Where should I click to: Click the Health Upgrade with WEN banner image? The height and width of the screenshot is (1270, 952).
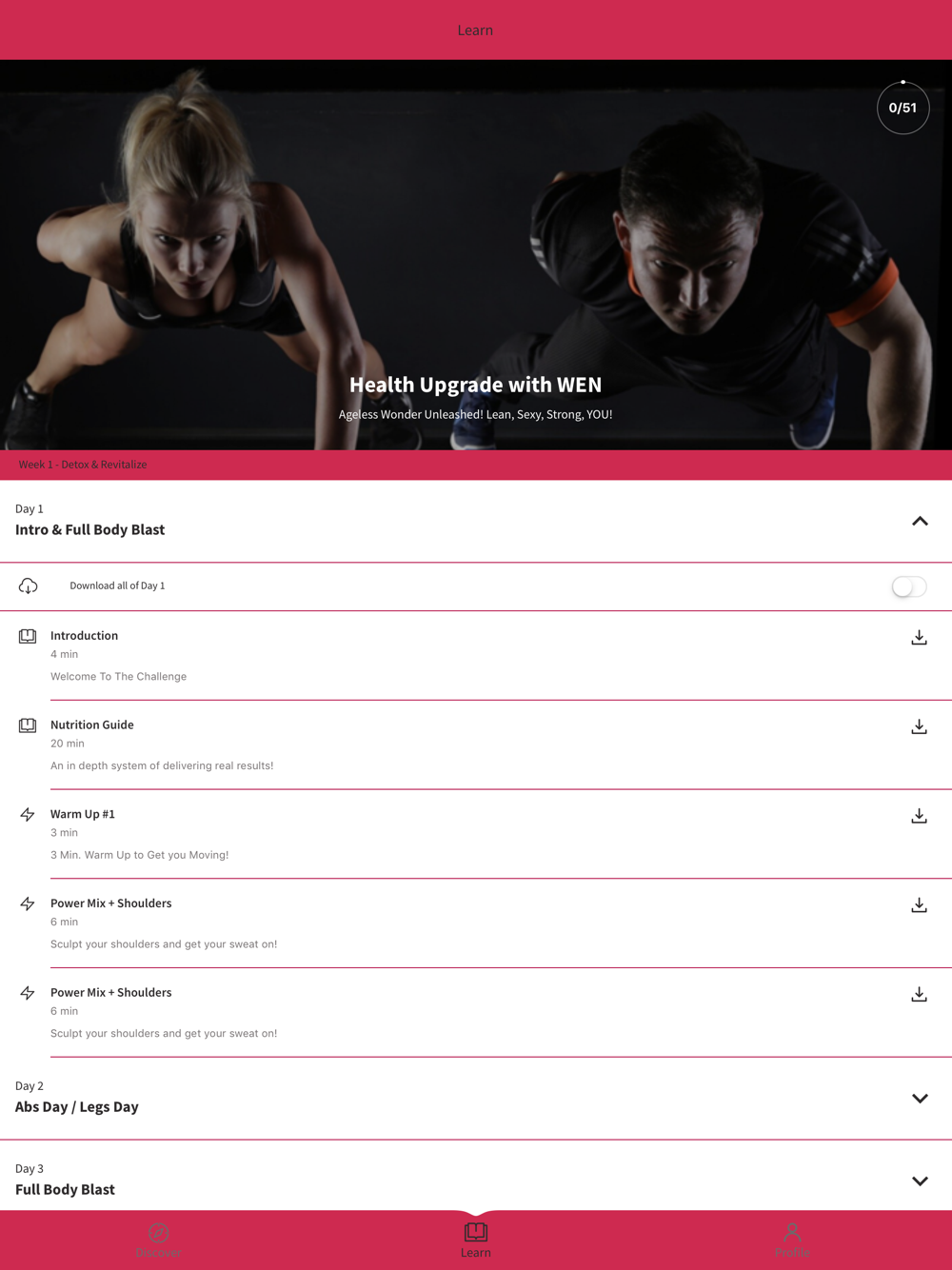click(x=476, y=255)
